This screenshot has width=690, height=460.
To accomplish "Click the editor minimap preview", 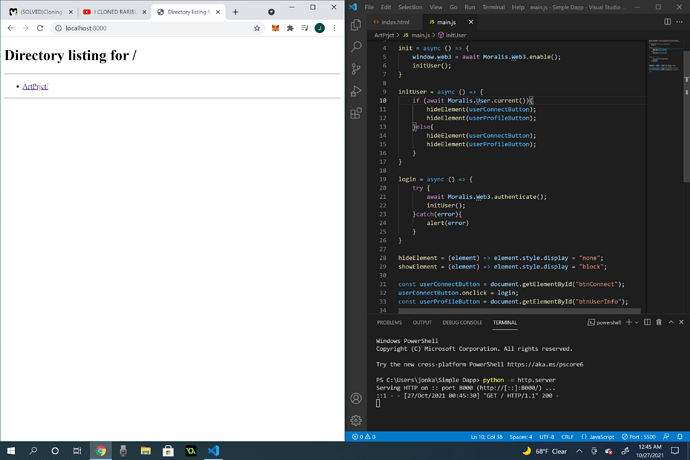I will (x=664, y=57).
